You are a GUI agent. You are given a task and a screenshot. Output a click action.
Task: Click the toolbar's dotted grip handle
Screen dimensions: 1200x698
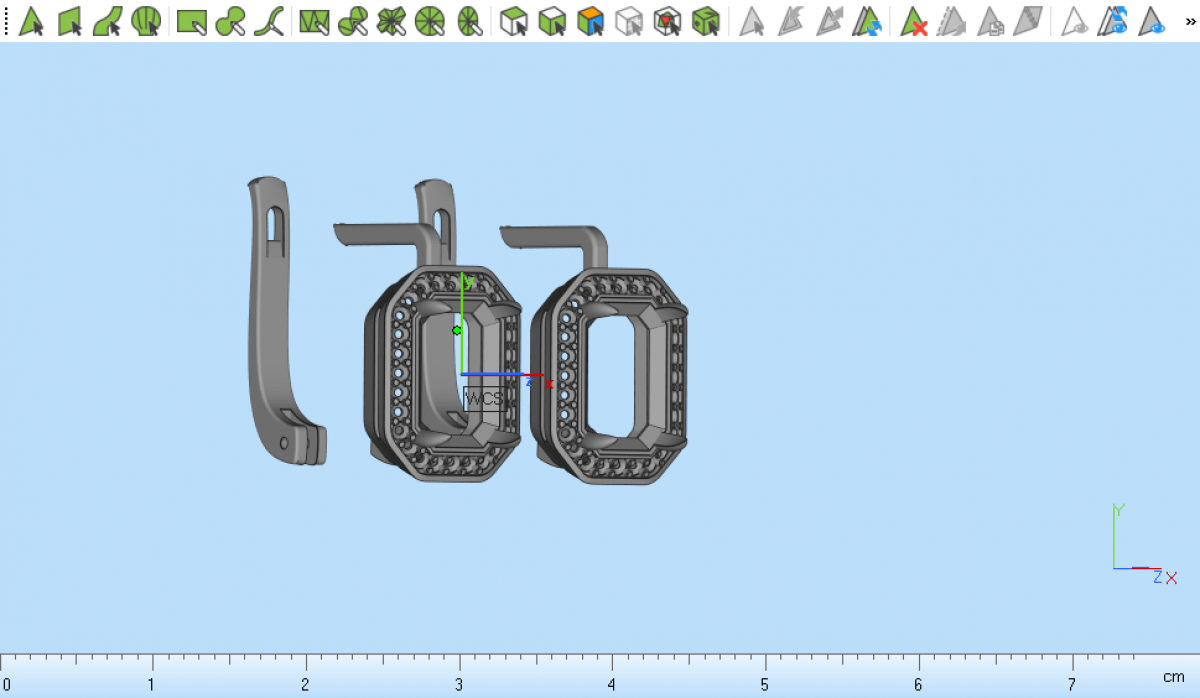(x=6, y=21)
